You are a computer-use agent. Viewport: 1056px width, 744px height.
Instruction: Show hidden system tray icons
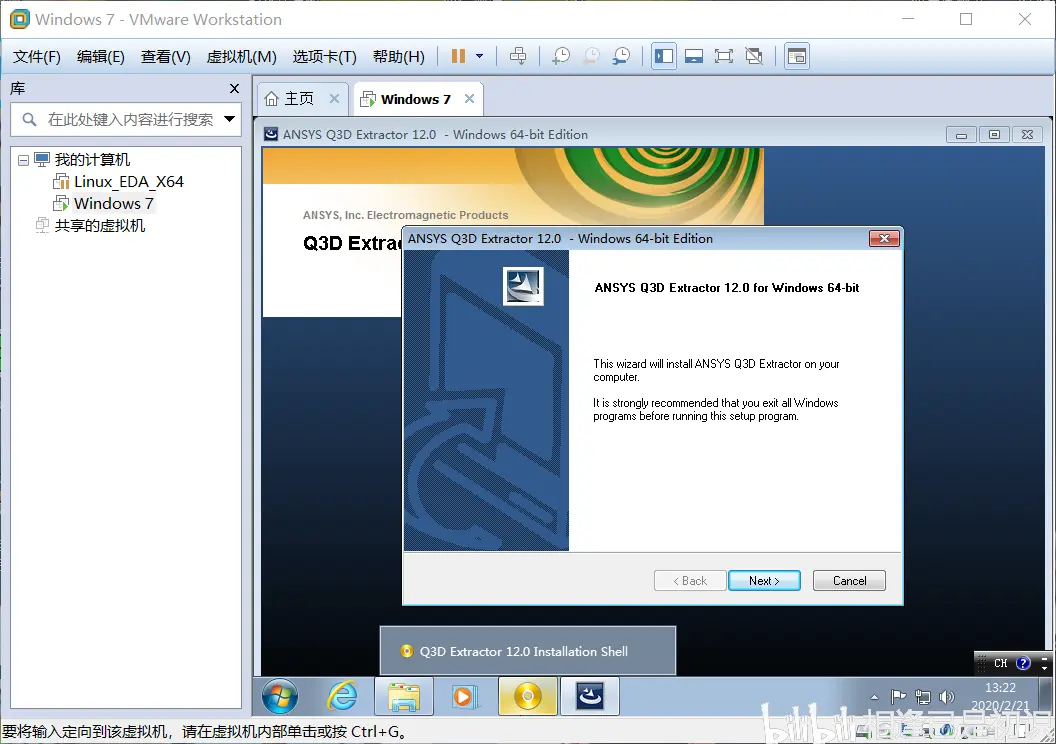click(874, 697)
